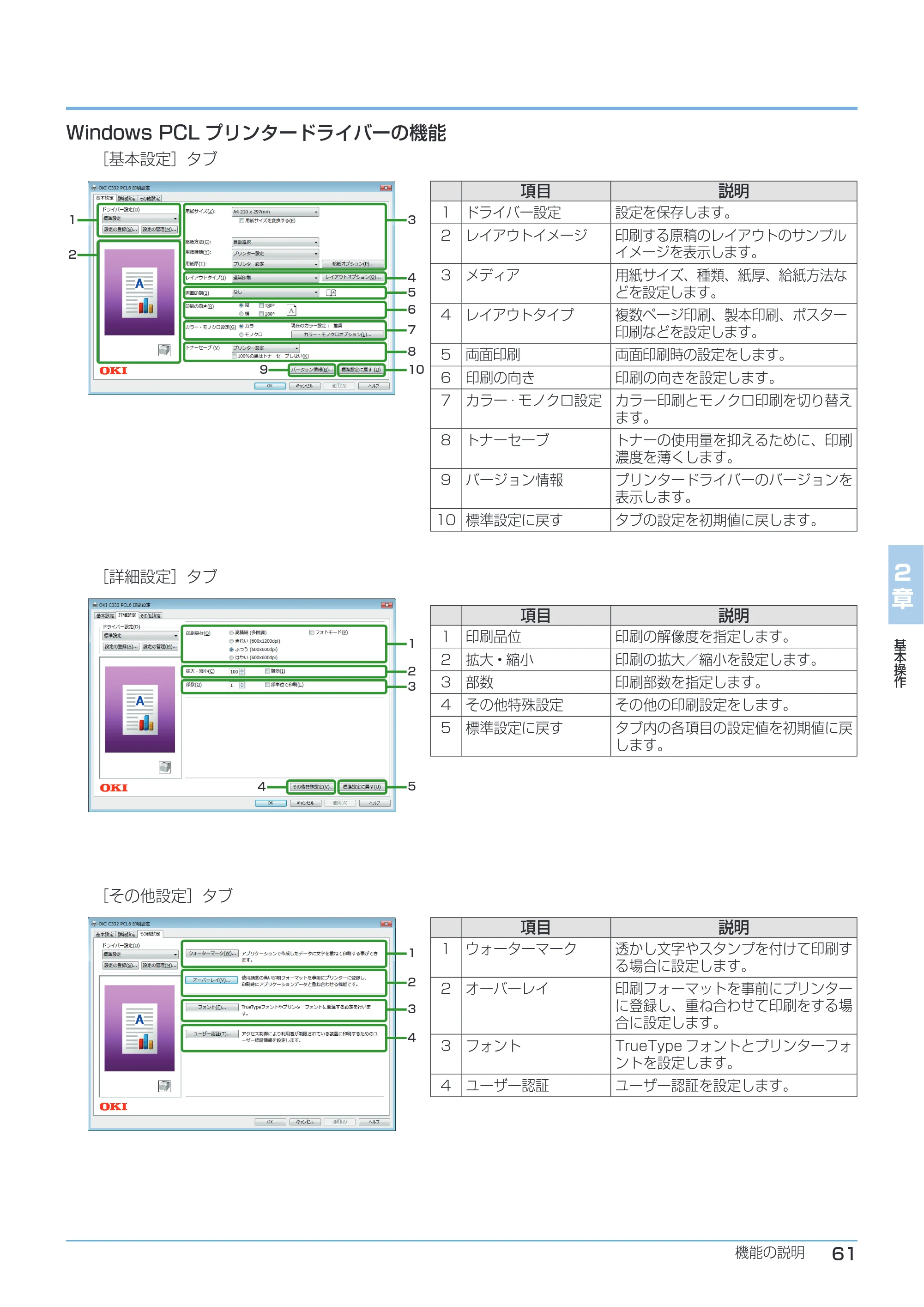Select the 横 landscape radio button

[x=241, y=314]
